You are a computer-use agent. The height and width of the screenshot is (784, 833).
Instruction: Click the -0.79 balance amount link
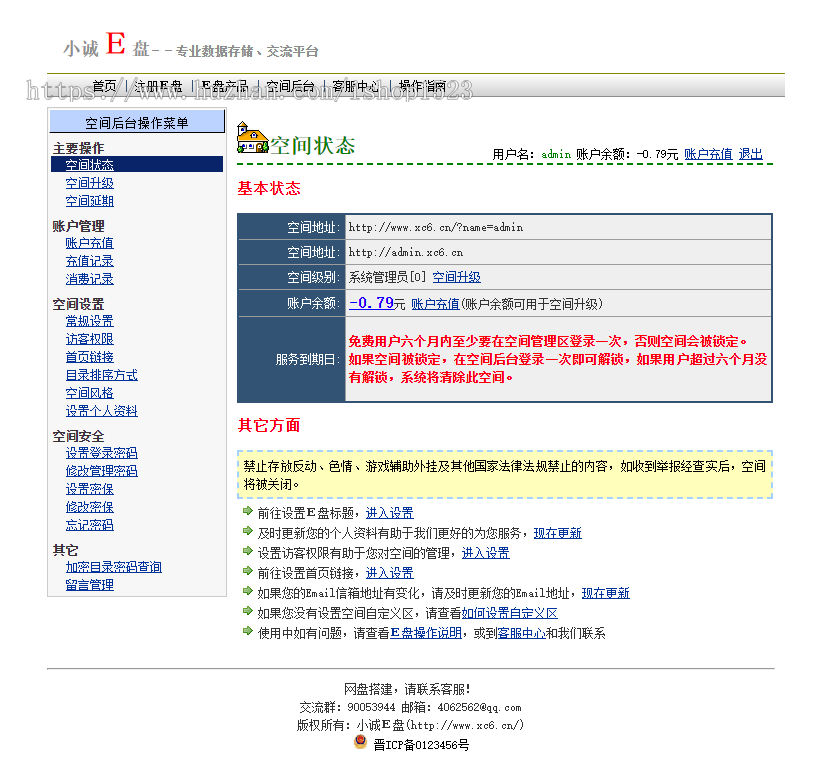tap(371, 303)
